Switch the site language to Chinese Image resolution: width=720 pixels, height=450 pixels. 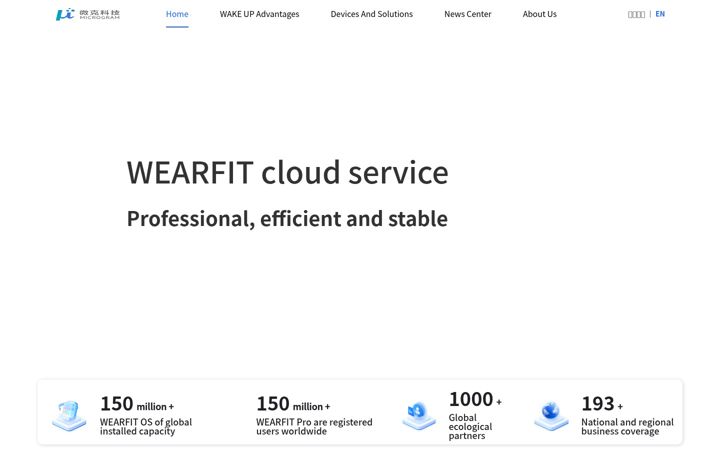[636, 14]
